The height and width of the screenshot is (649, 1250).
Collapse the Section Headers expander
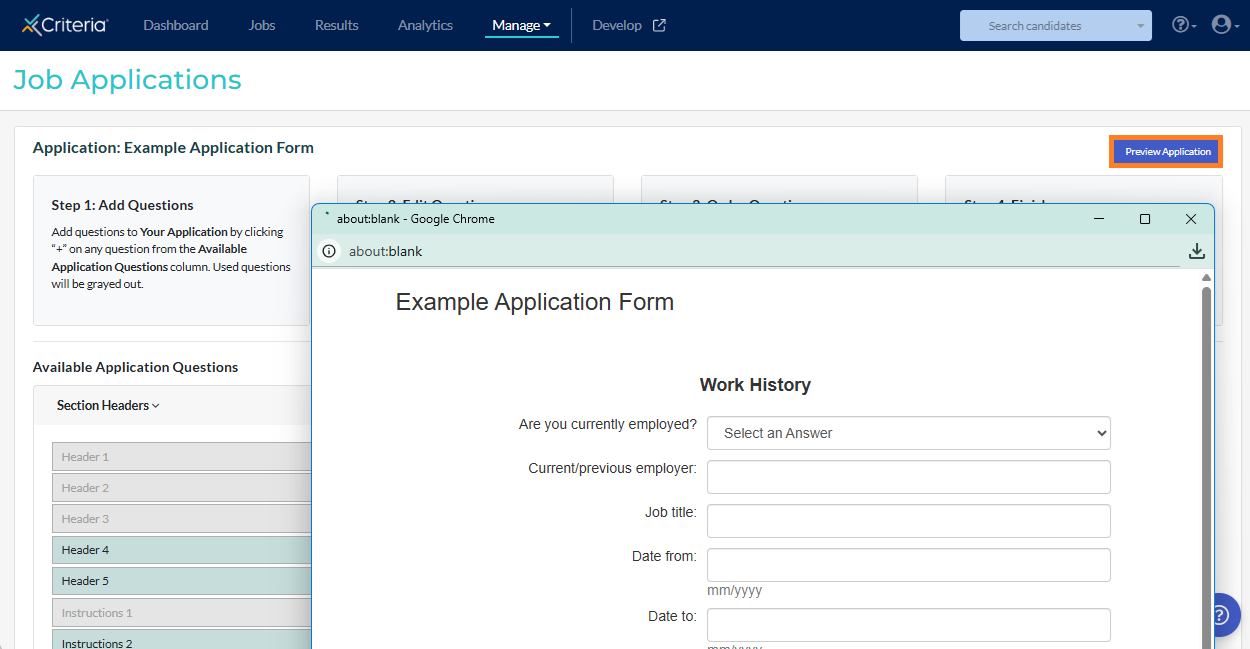click(x=108, y=405)
